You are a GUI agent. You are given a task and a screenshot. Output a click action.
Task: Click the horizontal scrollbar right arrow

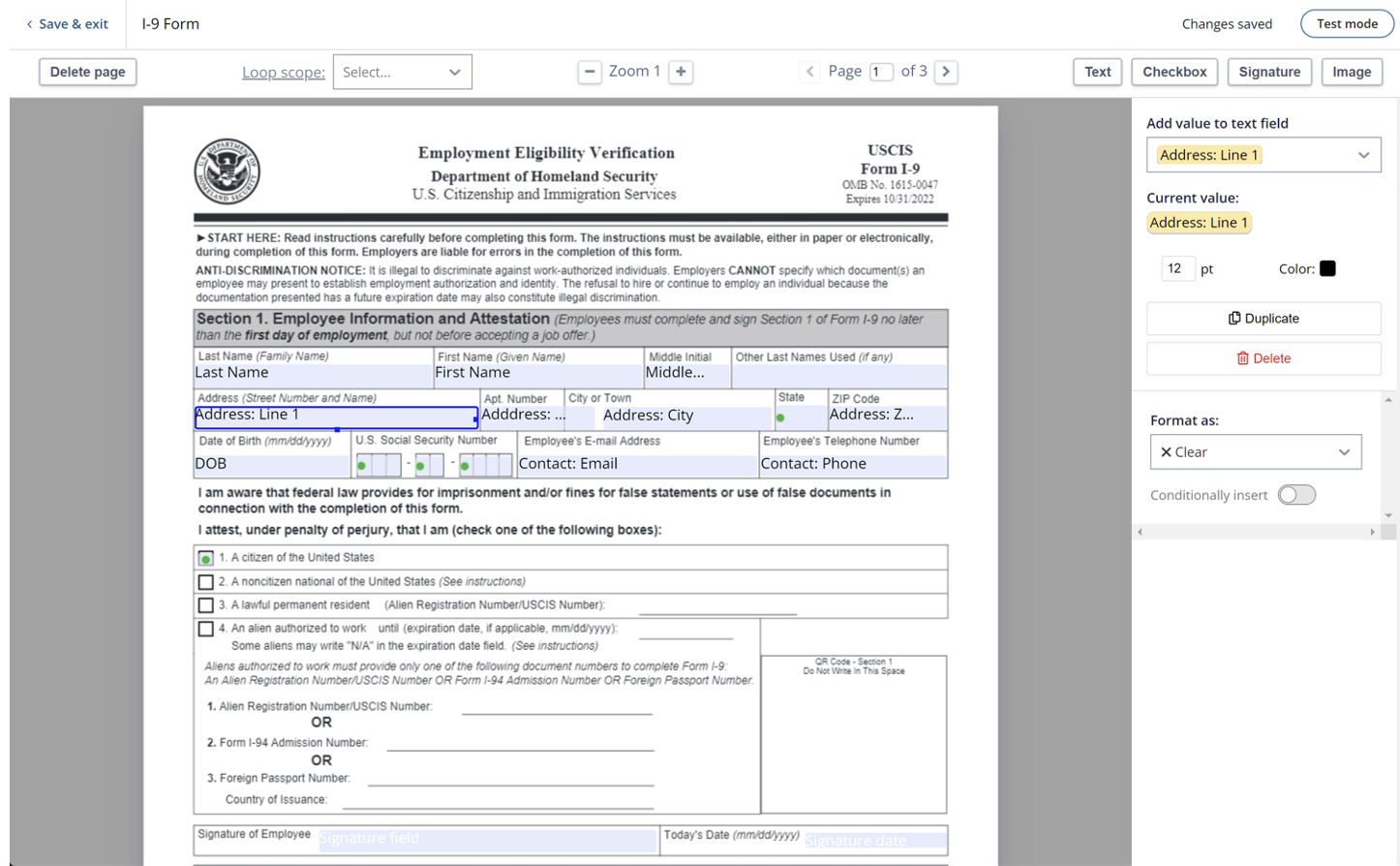point(1372,532)
